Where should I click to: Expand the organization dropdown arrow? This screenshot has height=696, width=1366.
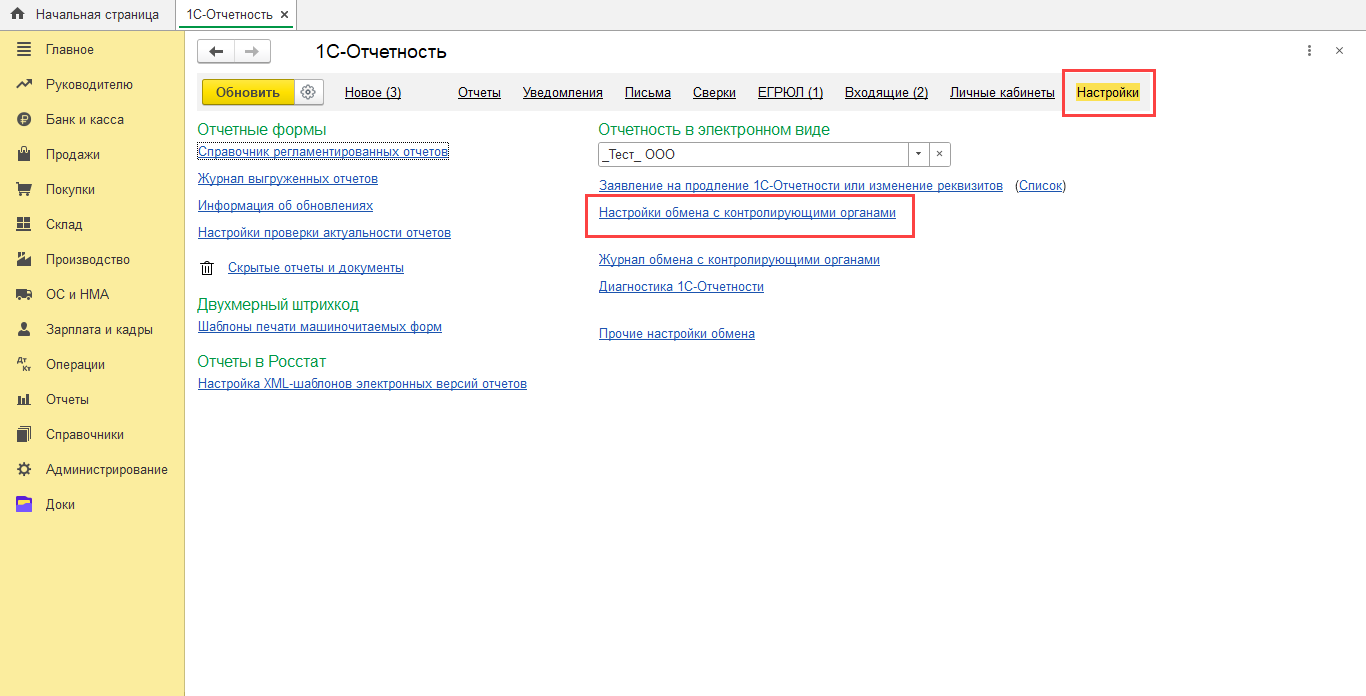918,155
